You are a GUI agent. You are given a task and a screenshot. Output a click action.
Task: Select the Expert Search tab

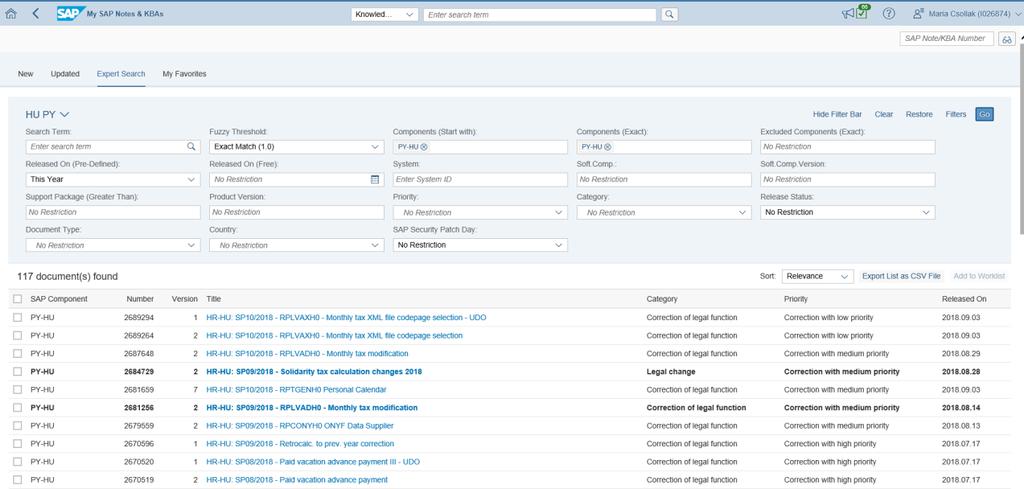pyautogui.click(x=121, y=74)
